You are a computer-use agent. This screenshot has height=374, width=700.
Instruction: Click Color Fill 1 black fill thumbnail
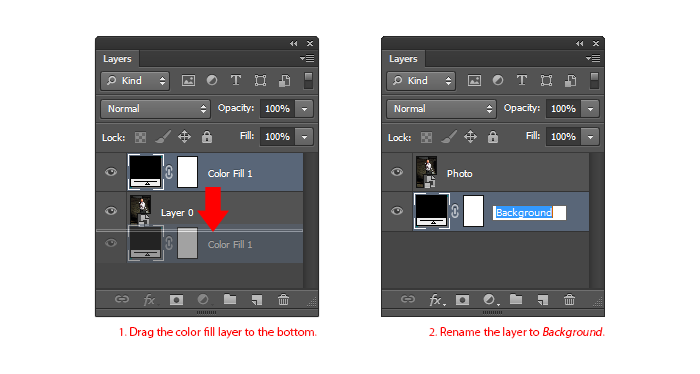[146, 172]
